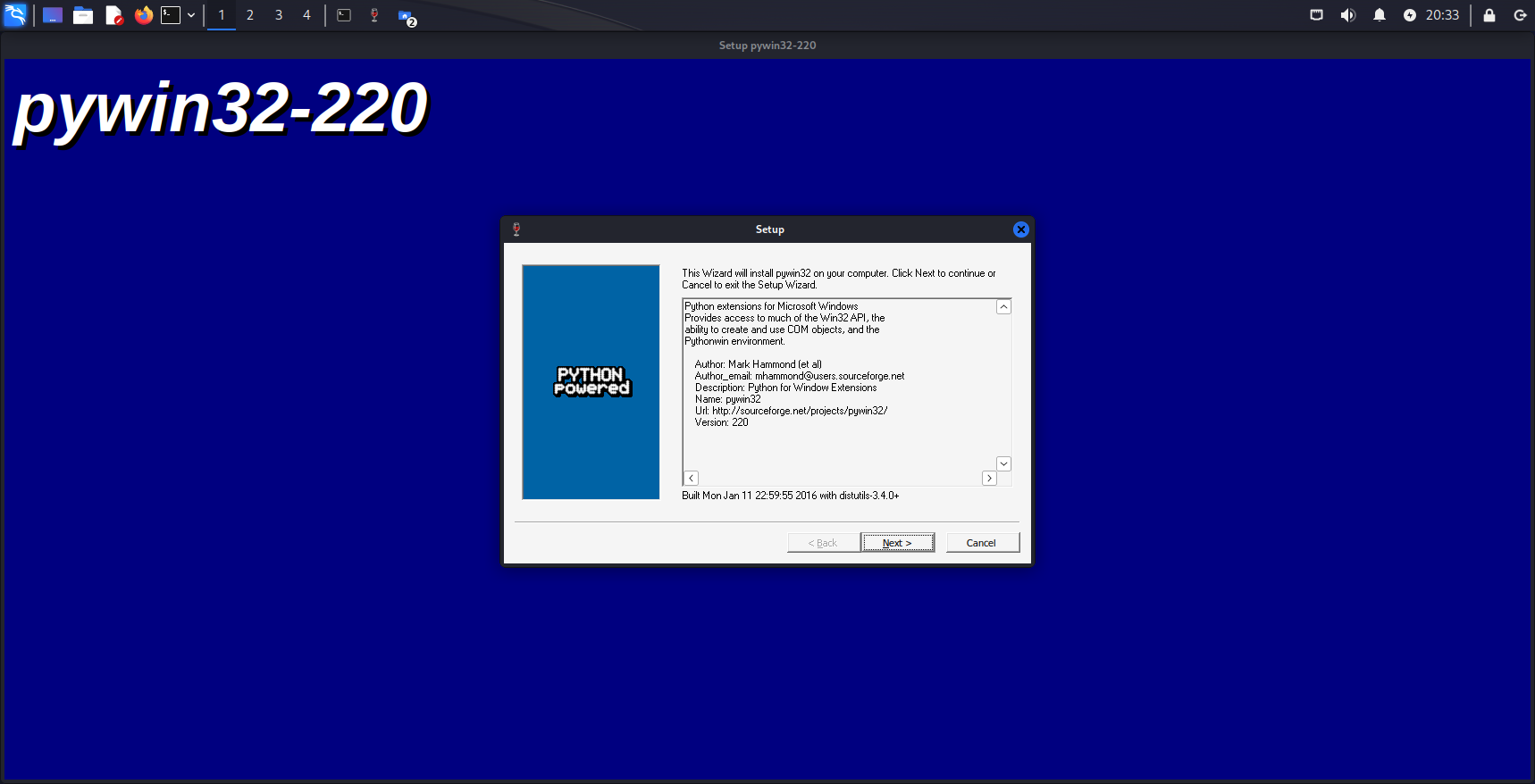Launch Firefox from the top panel

pyautogui.click(x=144, y=15)
